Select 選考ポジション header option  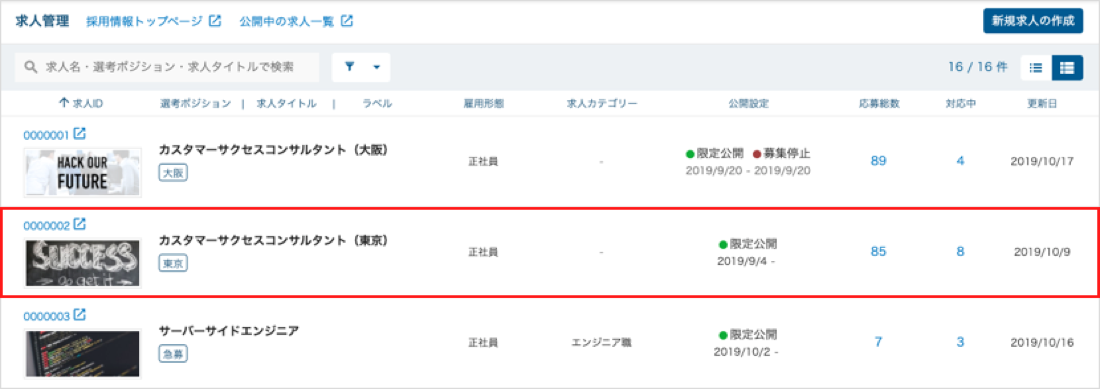pos(195,104)
